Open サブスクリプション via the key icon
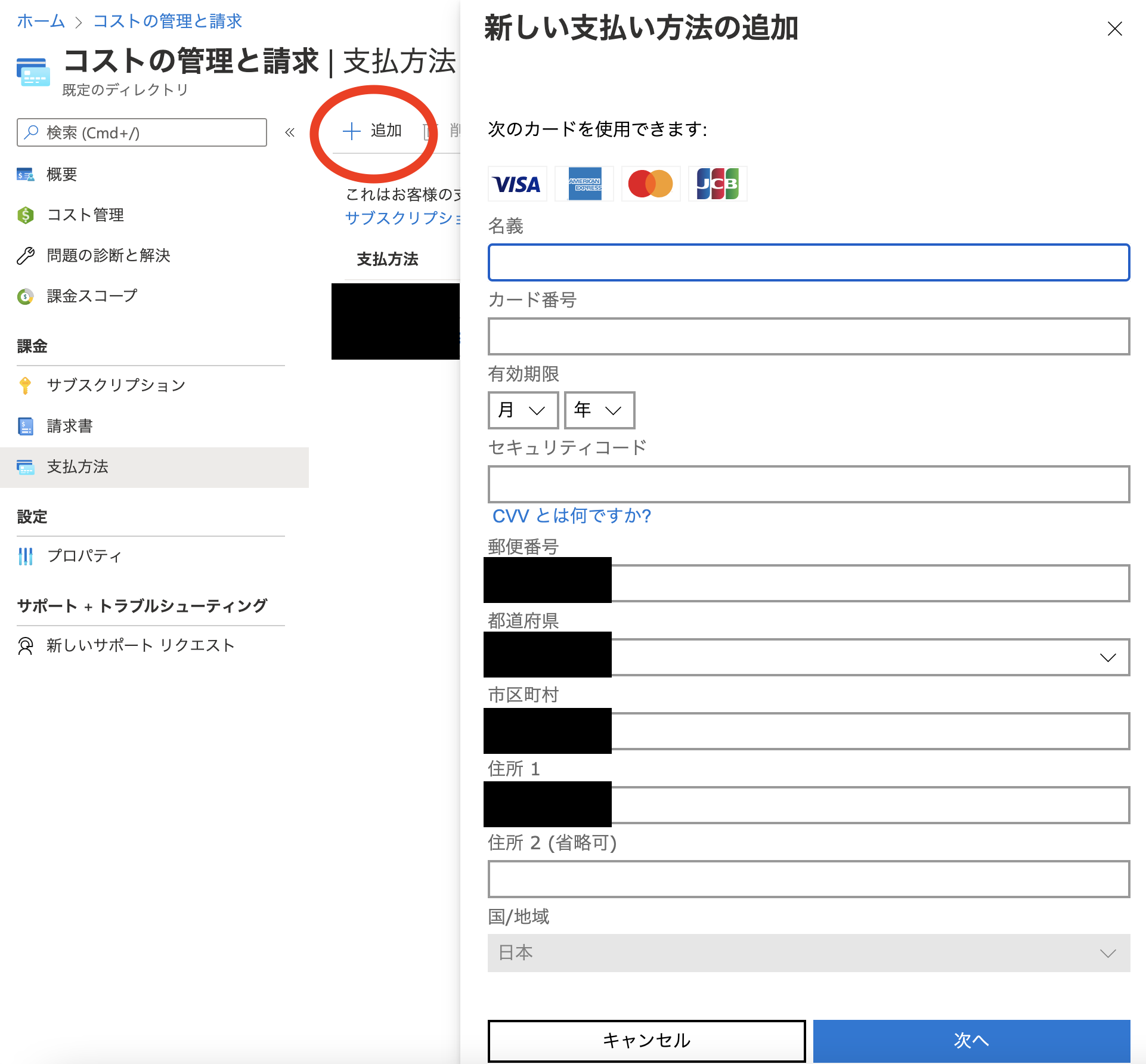1146x1064 pixels. click(x=26, y=385)
